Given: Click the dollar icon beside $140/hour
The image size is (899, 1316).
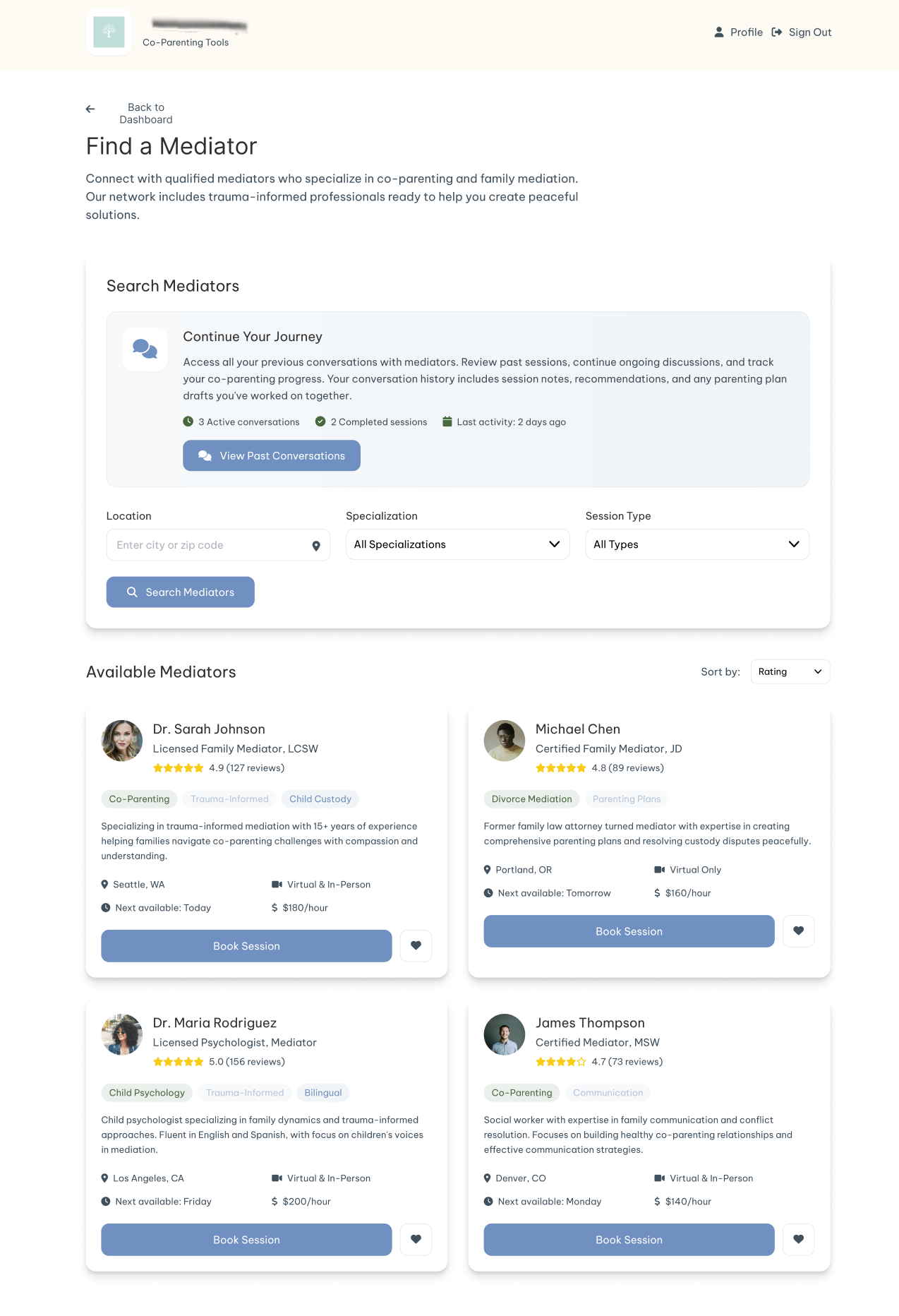Looking at the screenshot, I should point(657,1202).
